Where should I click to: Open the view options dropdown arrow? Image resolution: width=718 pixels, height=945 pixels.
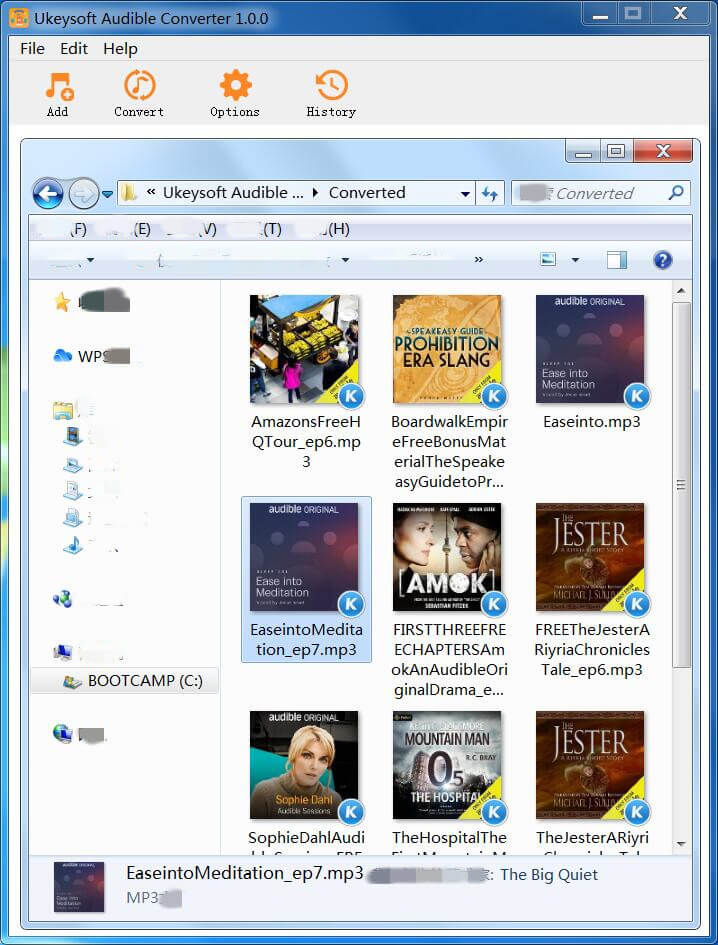(575, 260)
